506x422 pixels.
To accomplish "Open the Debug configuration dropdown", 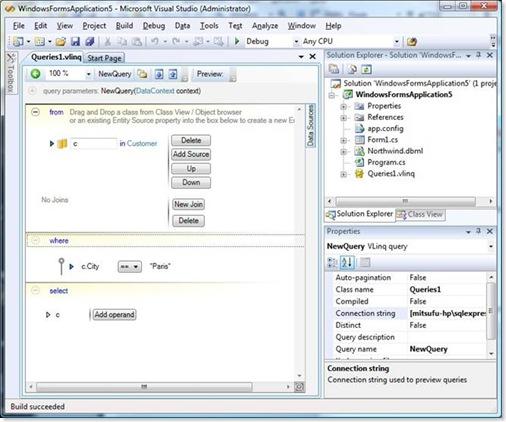I will click(x=296, y=42).
